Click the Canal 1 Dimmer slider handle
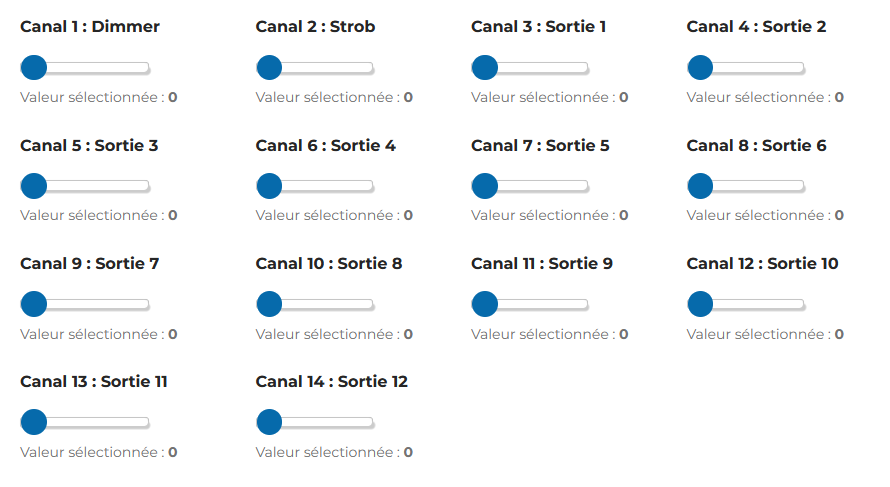Viewport: 890px width, 487px height. (x=34, y=68)
